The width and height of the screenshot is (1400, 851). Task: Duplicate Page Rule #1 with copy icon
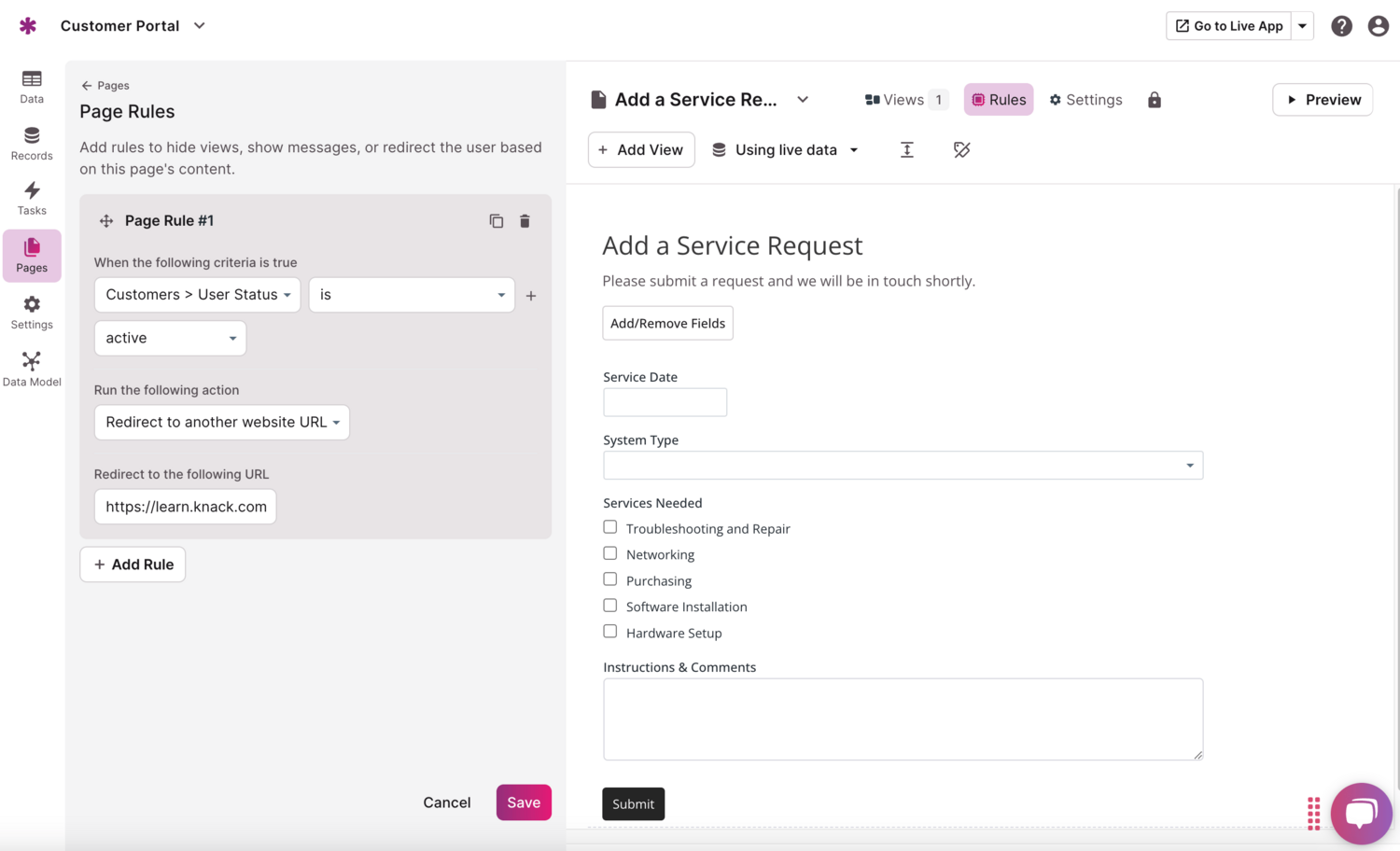(496, 221)
